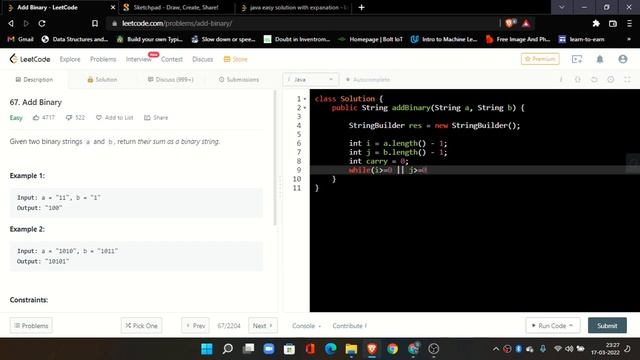
Task: Open Problems in LeetCode navbar
Action: [103, 59]
